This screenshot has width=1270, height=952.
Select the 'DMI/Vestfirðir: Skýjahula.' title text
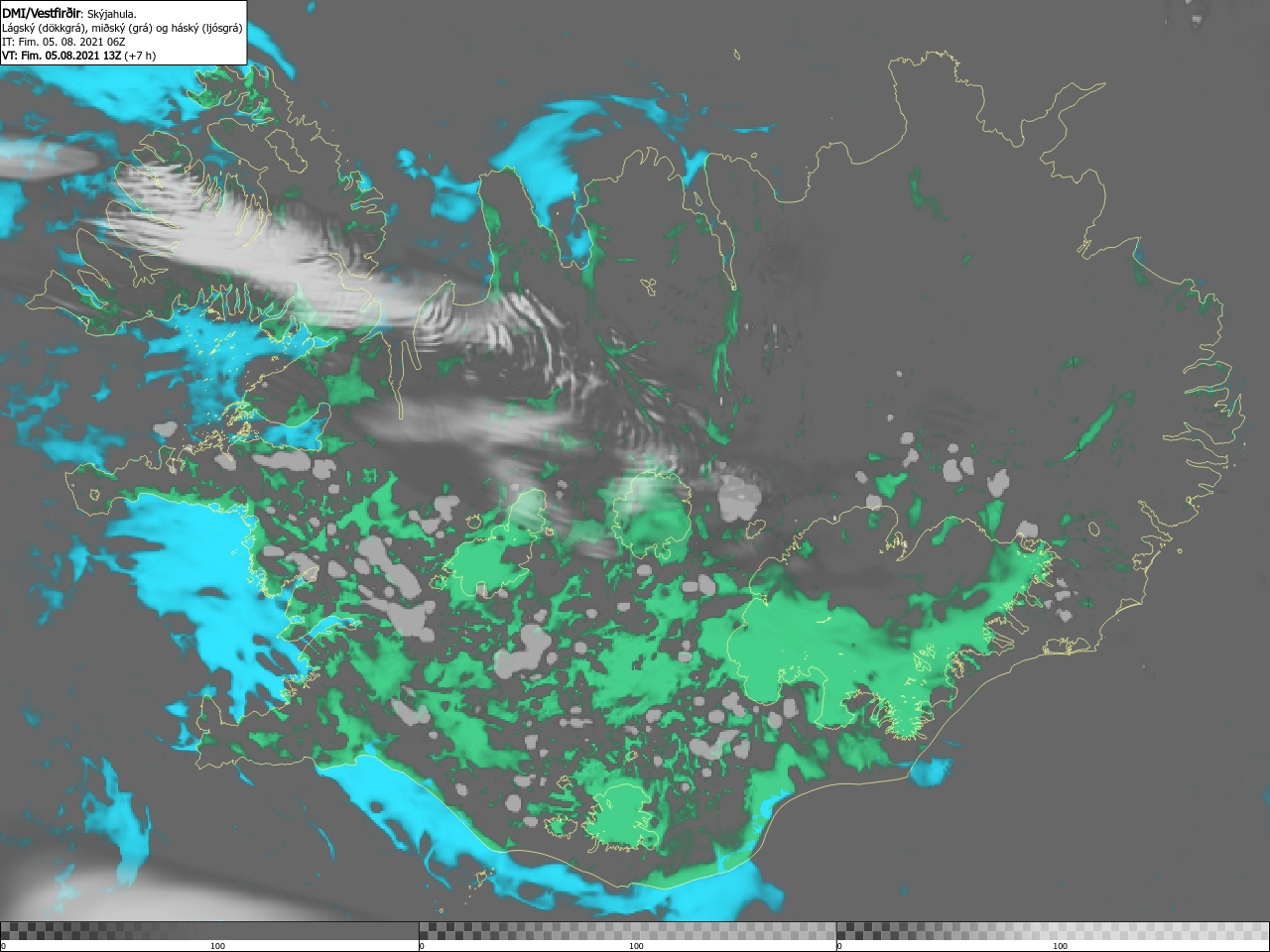coord(69,14)
